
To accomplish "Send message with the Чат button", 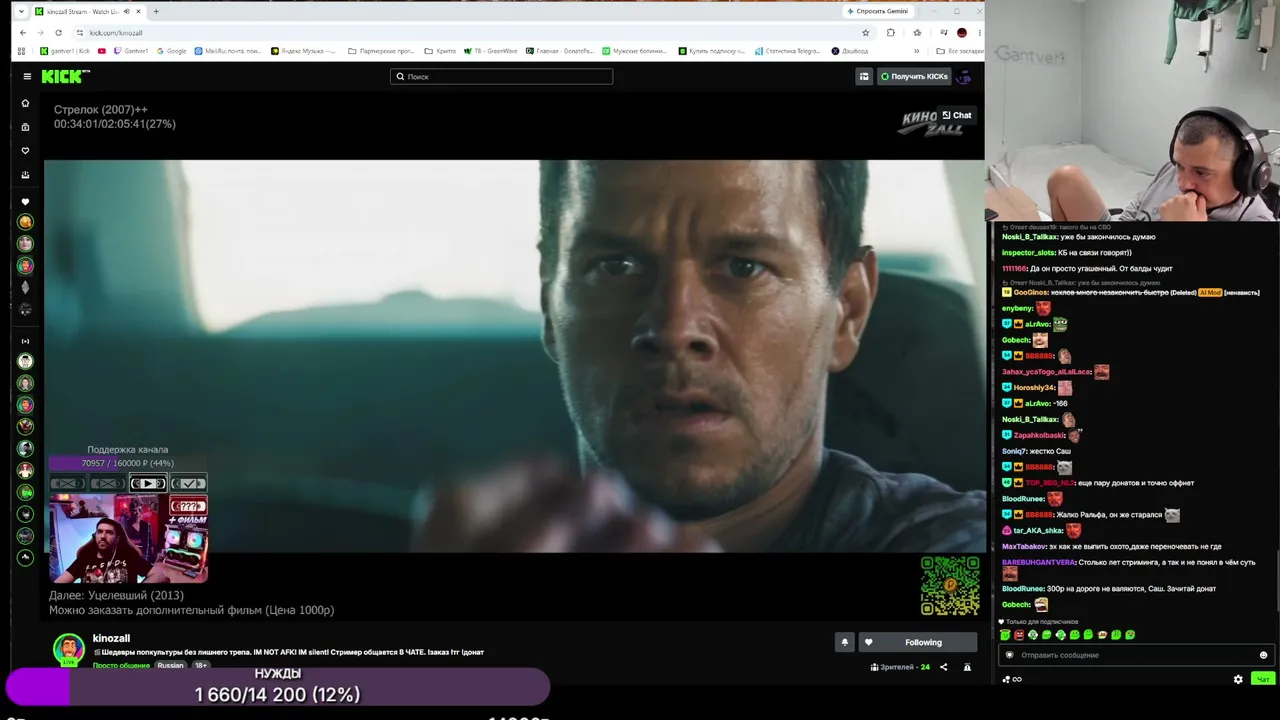I will (x=1263, y=679).
